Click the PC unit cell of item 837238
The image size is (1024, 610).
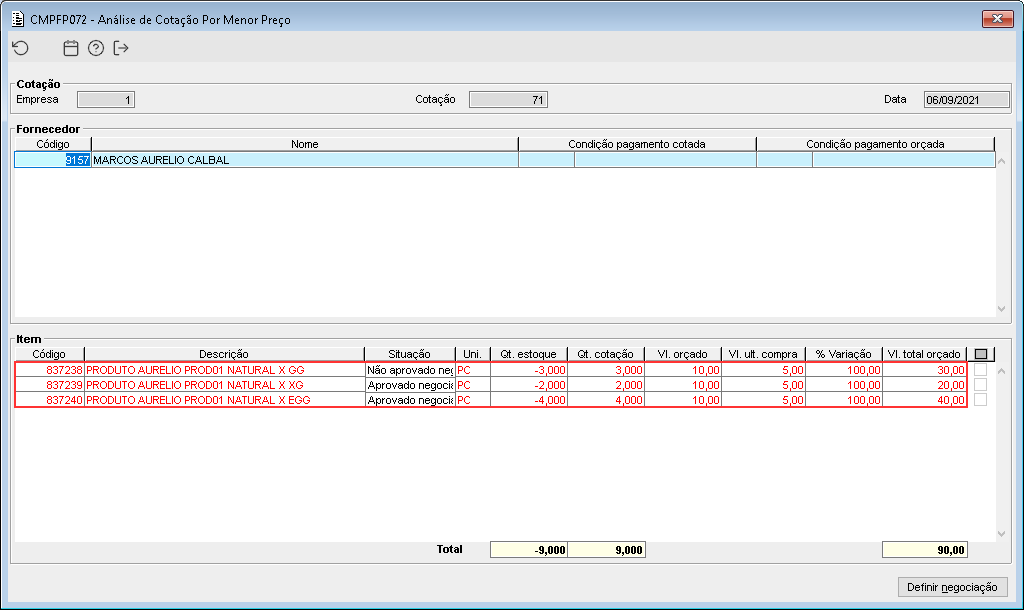[473, 370]
